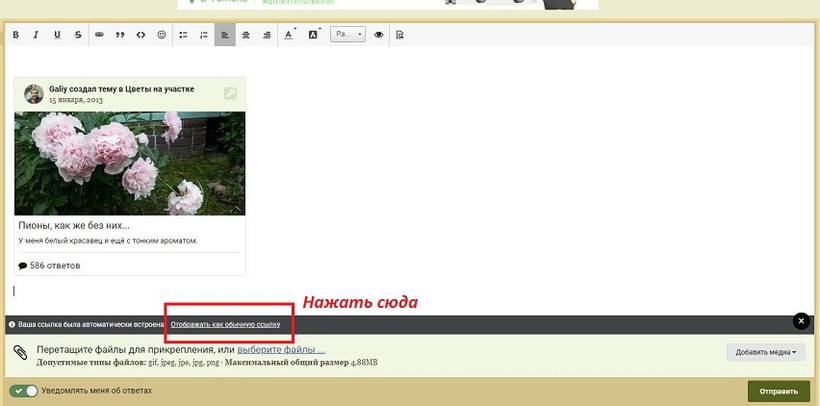Apply italic formatting
Image resolution: width=820 pixels, height=406 pixels.
[36, 35]
